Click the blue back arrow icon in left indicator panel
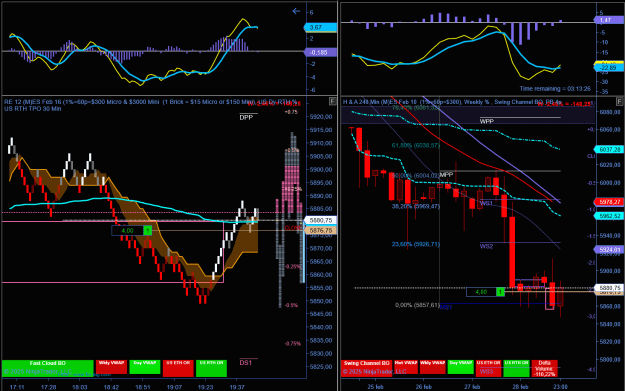The height and width of the screenshot is (391, 625). (x=296, y=11)
